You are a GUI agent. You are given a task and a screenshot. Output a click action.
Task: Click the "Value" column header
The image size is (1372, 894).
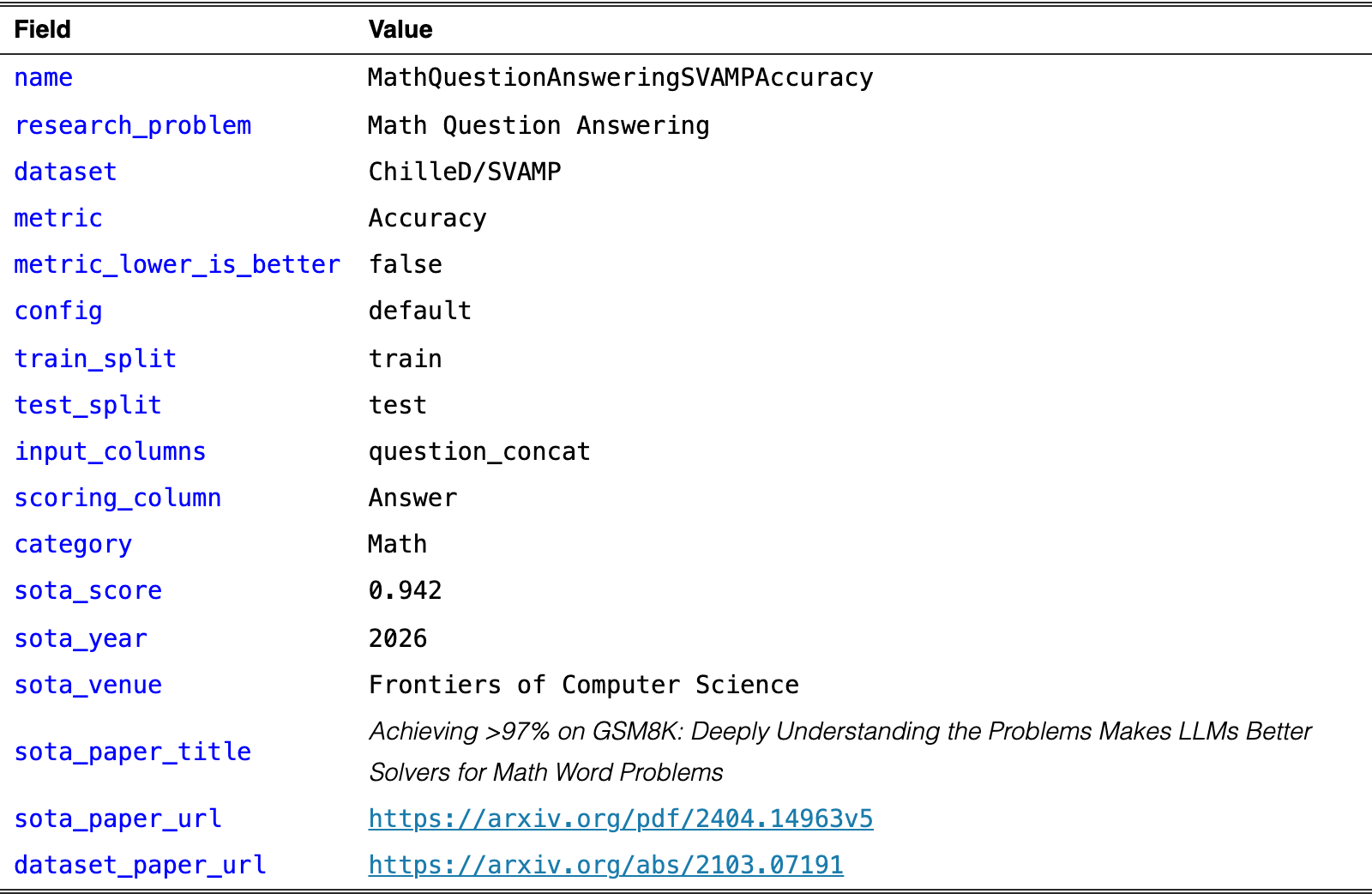tap(400, 29)
